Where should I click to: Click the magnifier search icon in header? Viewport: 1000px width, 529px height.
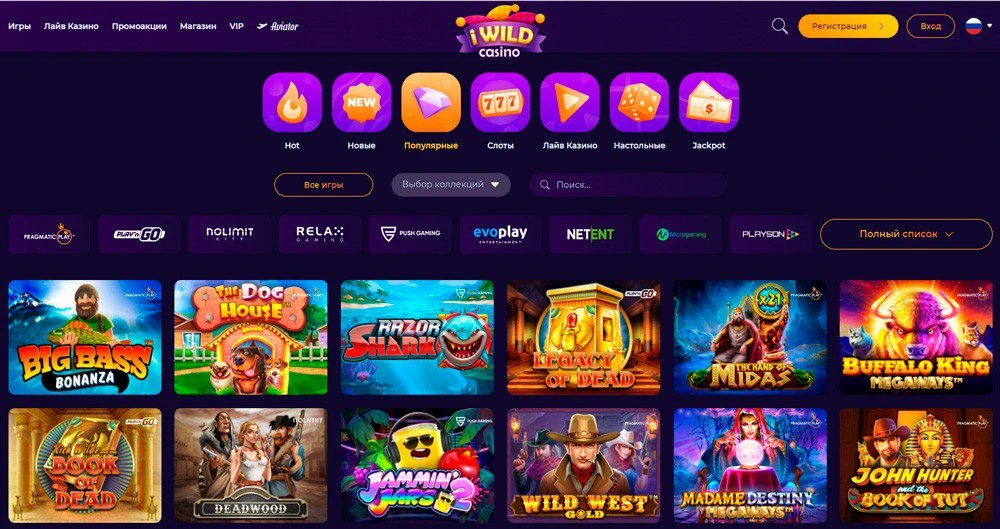779,26
